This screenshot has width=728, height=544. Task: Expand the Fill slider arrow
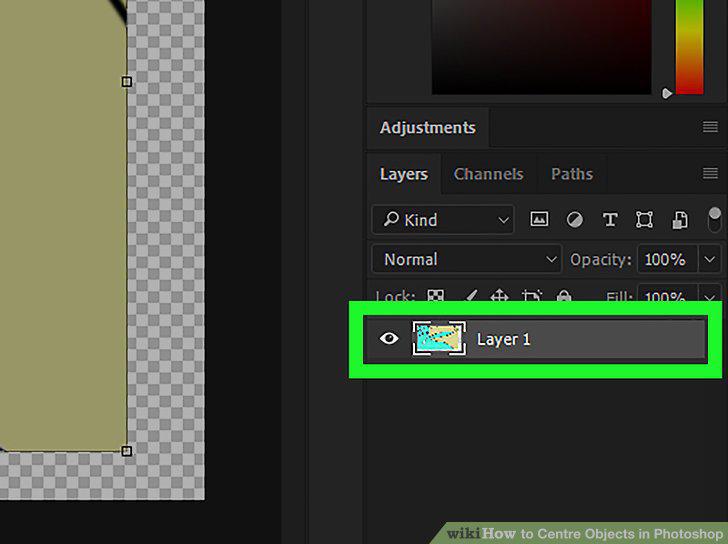click(709, 296)
